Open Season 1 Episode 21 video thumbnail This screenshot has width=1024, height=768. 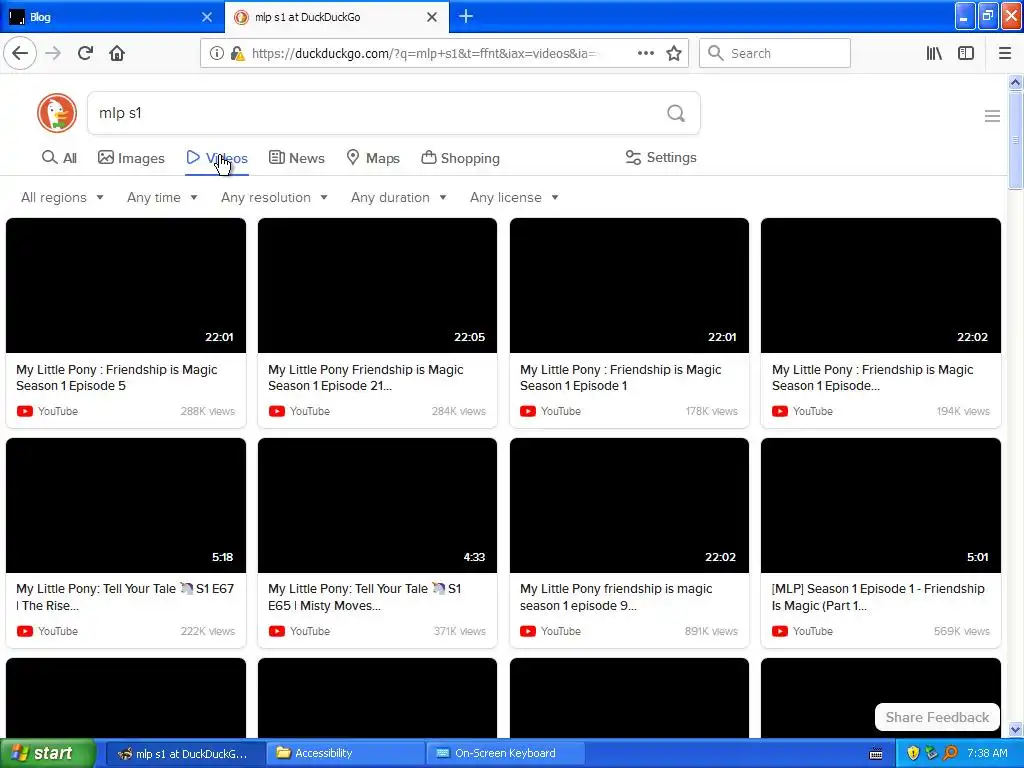pyautogui.click(x=377, y=285)
